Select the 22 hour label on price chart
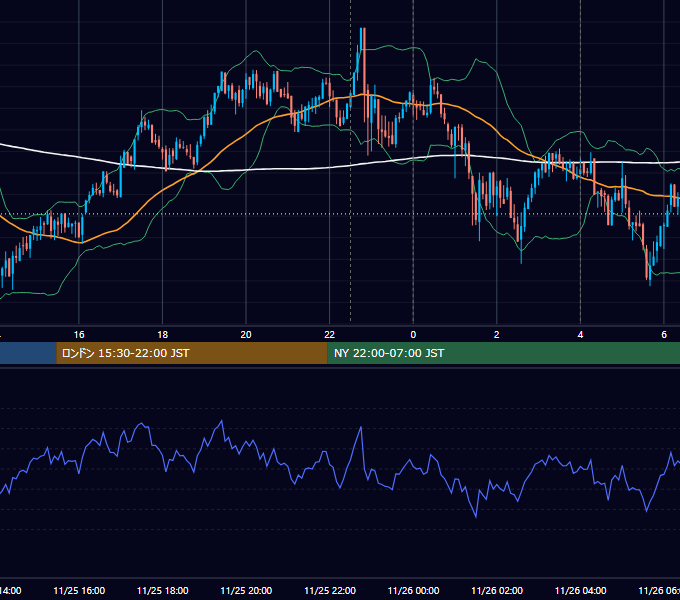 [330, 335]
